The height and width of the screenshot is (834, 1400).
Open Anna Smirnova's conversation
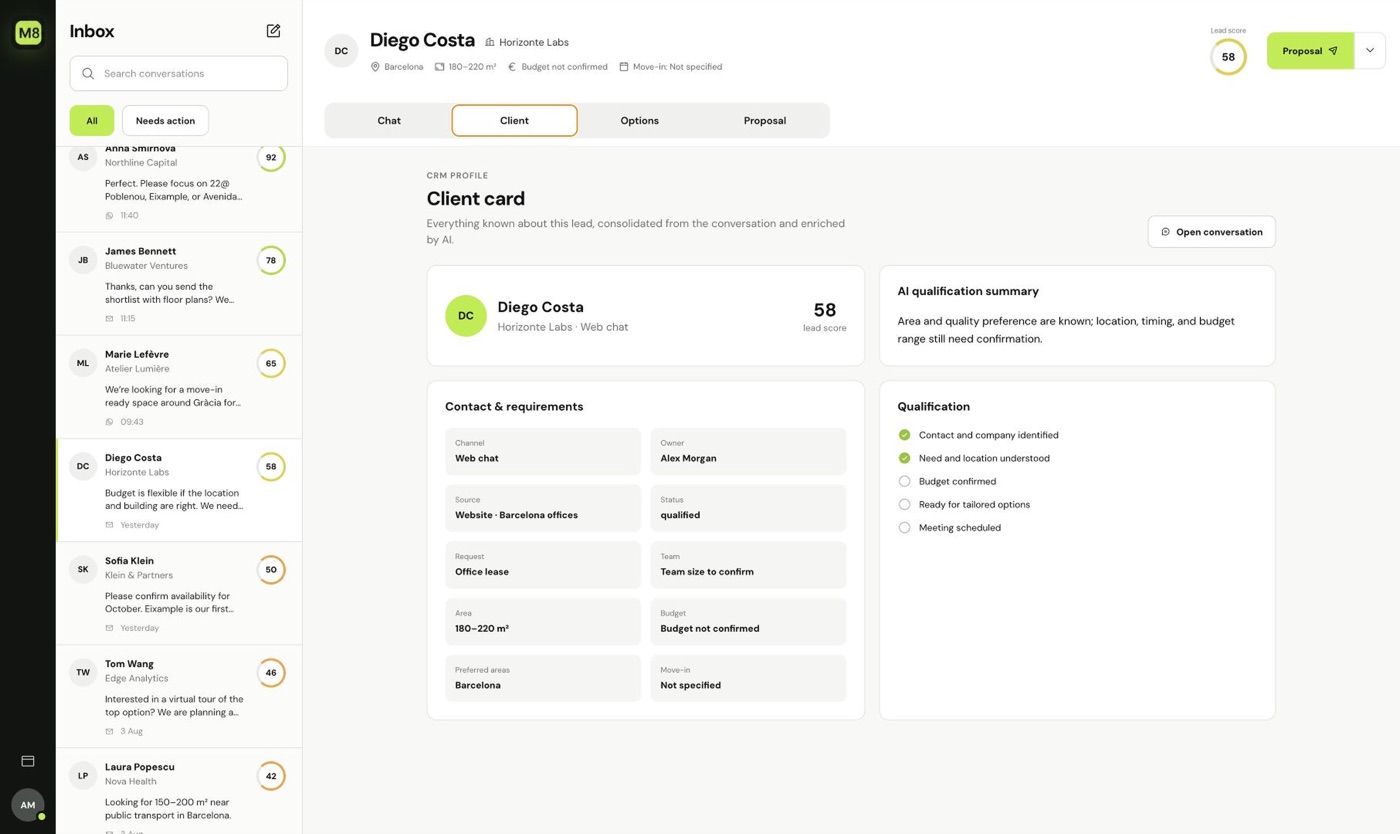[179, 188]
